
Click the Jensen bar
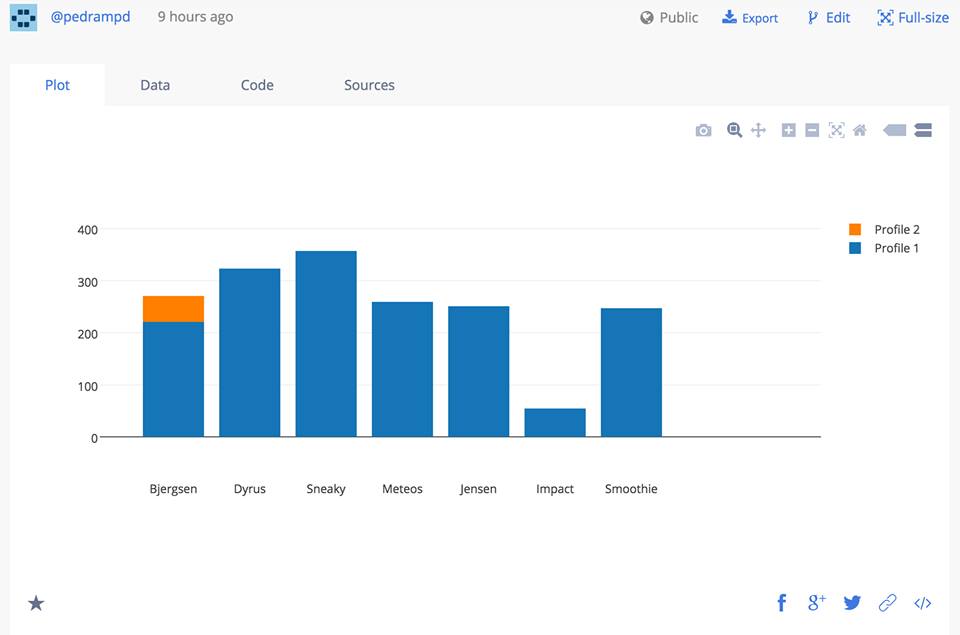[479, 371]
